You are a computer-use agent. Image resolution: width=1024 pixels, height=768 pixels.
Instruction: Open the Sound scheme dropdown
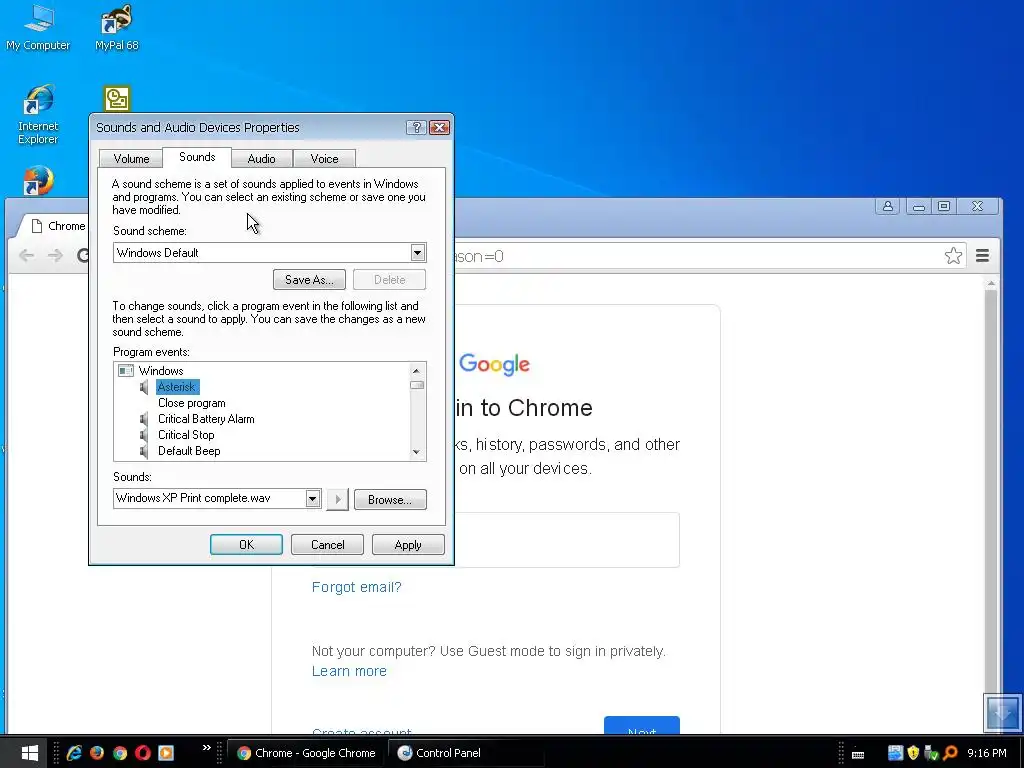418,253
